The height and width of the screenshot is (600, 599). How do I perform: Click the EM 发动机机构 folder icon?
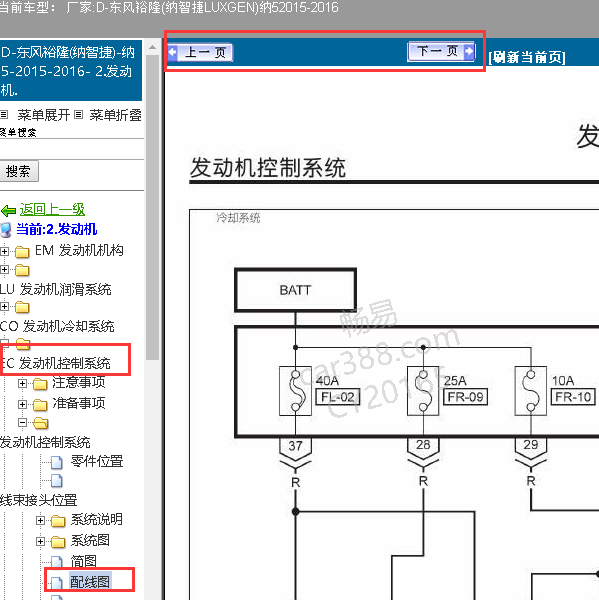click(22, 252)
